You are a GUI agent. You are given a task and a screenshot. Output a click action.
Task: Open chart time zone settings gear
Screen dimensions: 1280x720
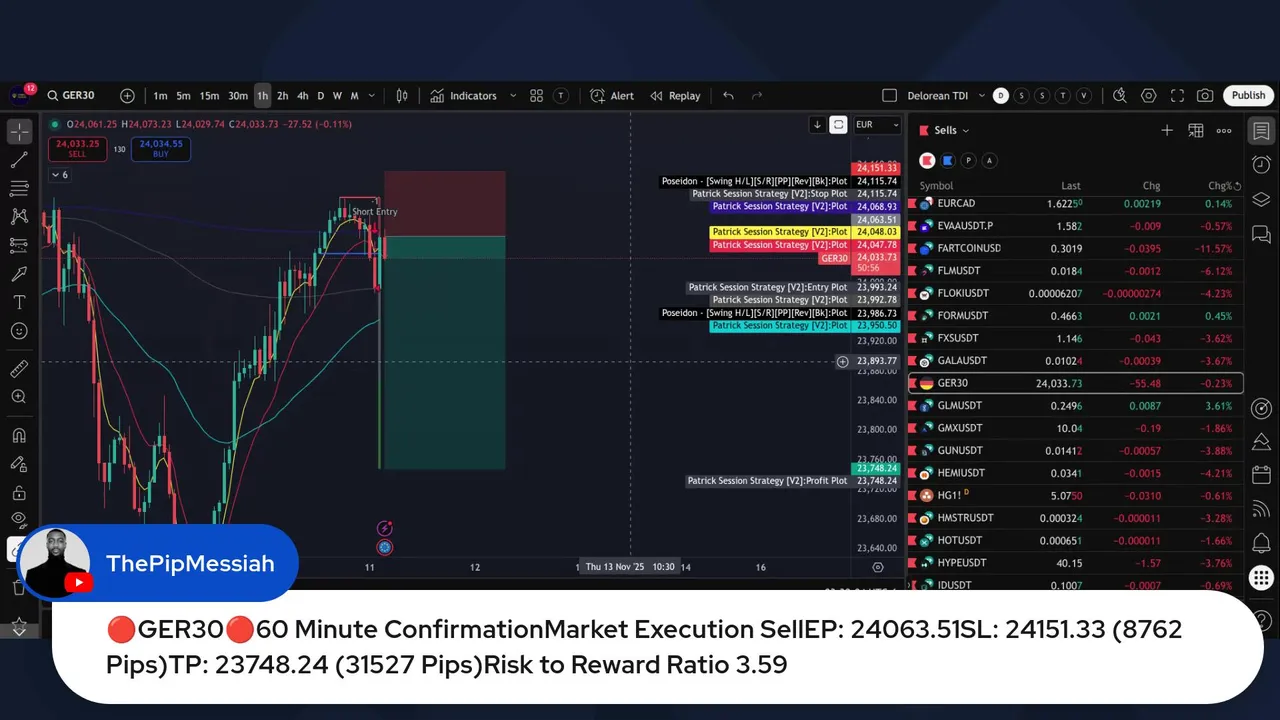(878, 567)
